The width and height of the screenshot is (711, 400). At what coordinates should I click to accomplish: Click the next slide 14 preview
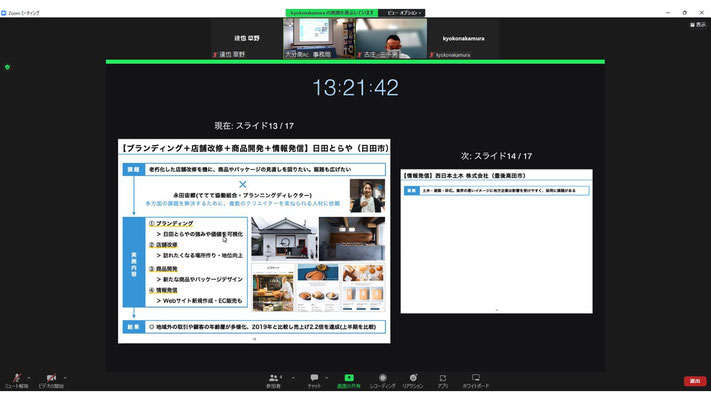(x=497, y=241)
